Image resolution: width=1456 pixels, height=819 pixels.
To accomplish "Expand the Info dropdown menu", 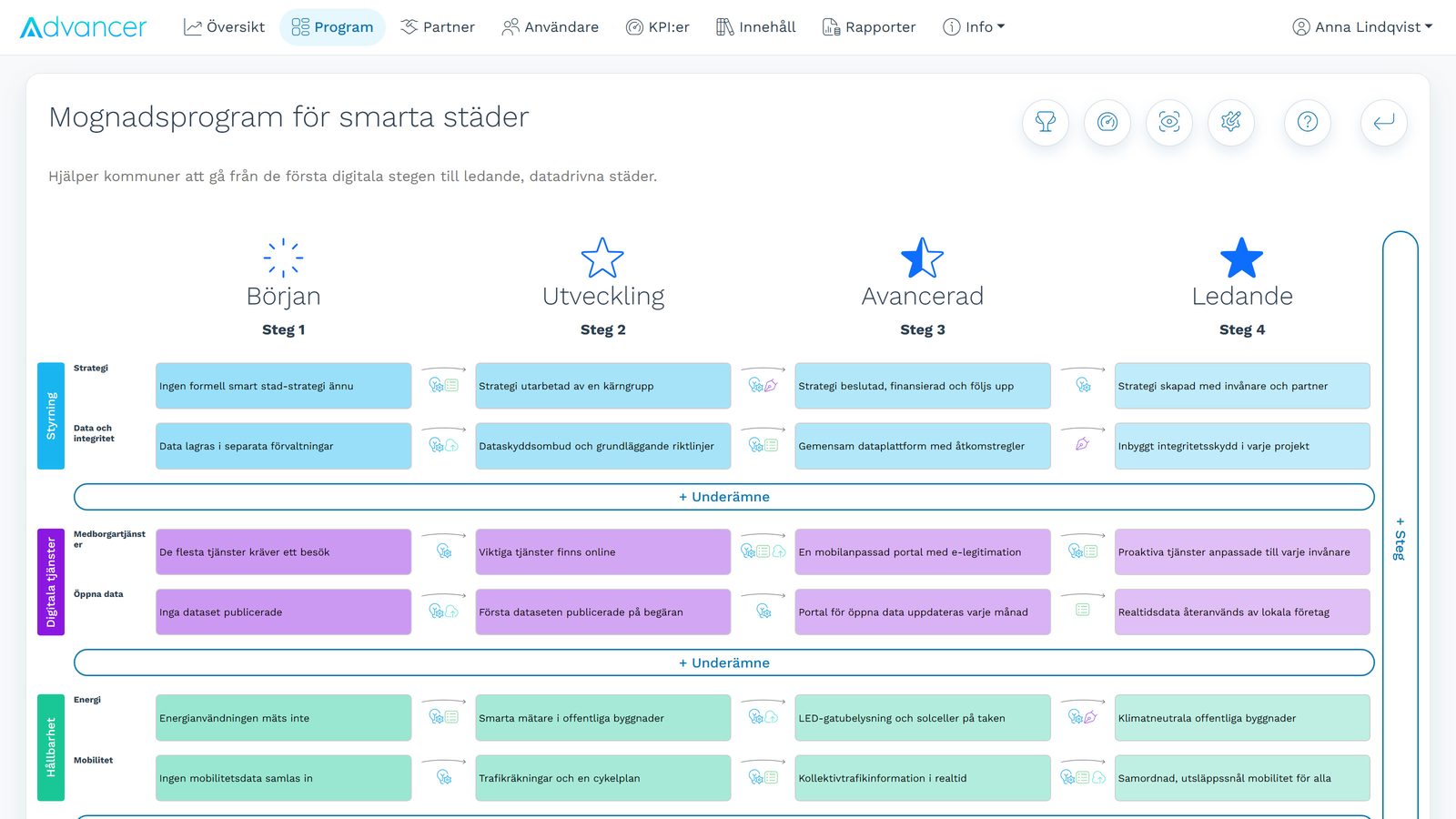I will coord(974,27).
